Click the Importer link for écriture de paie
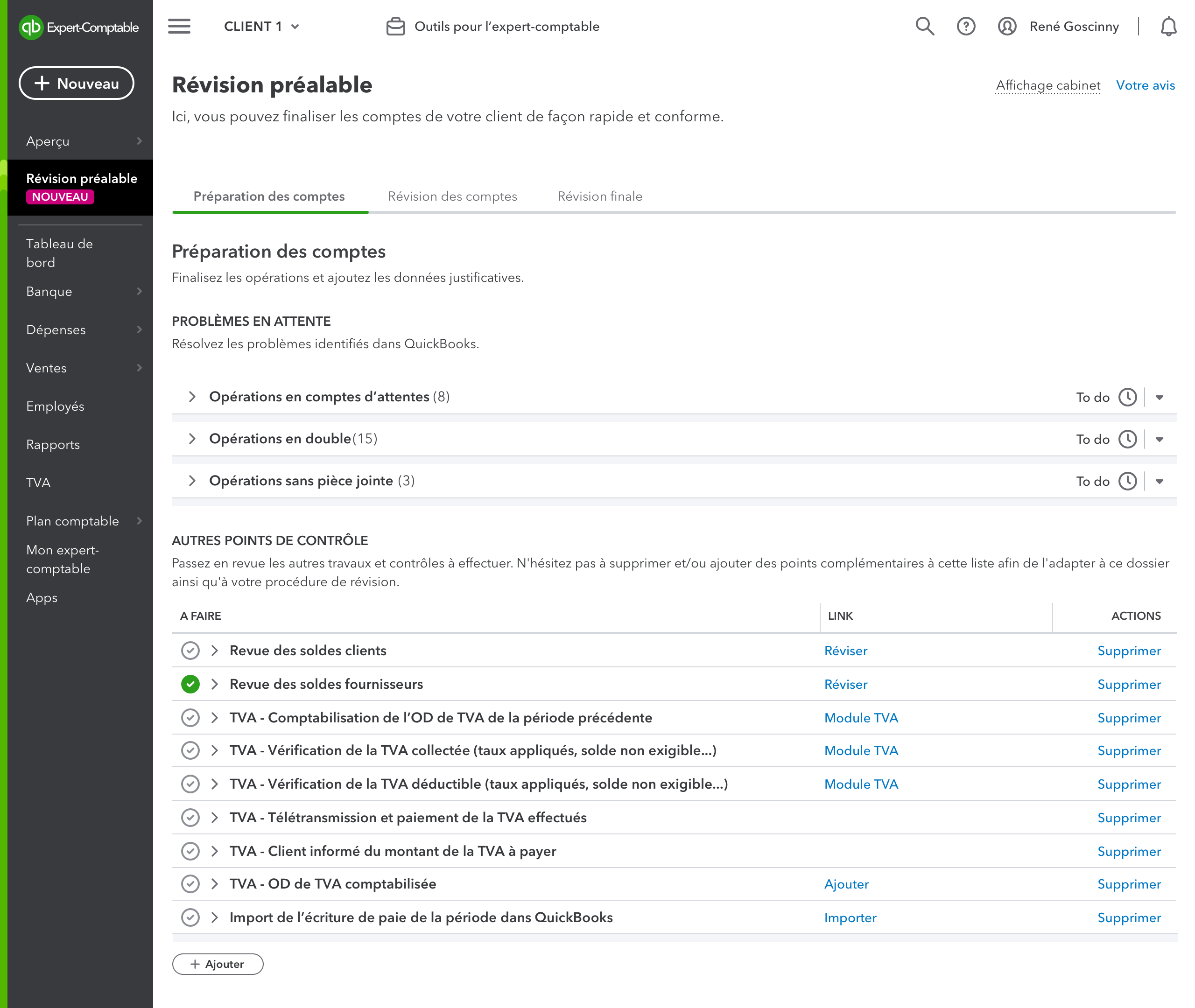This screenshot has height=1008, width=1195. coord(850,917)
